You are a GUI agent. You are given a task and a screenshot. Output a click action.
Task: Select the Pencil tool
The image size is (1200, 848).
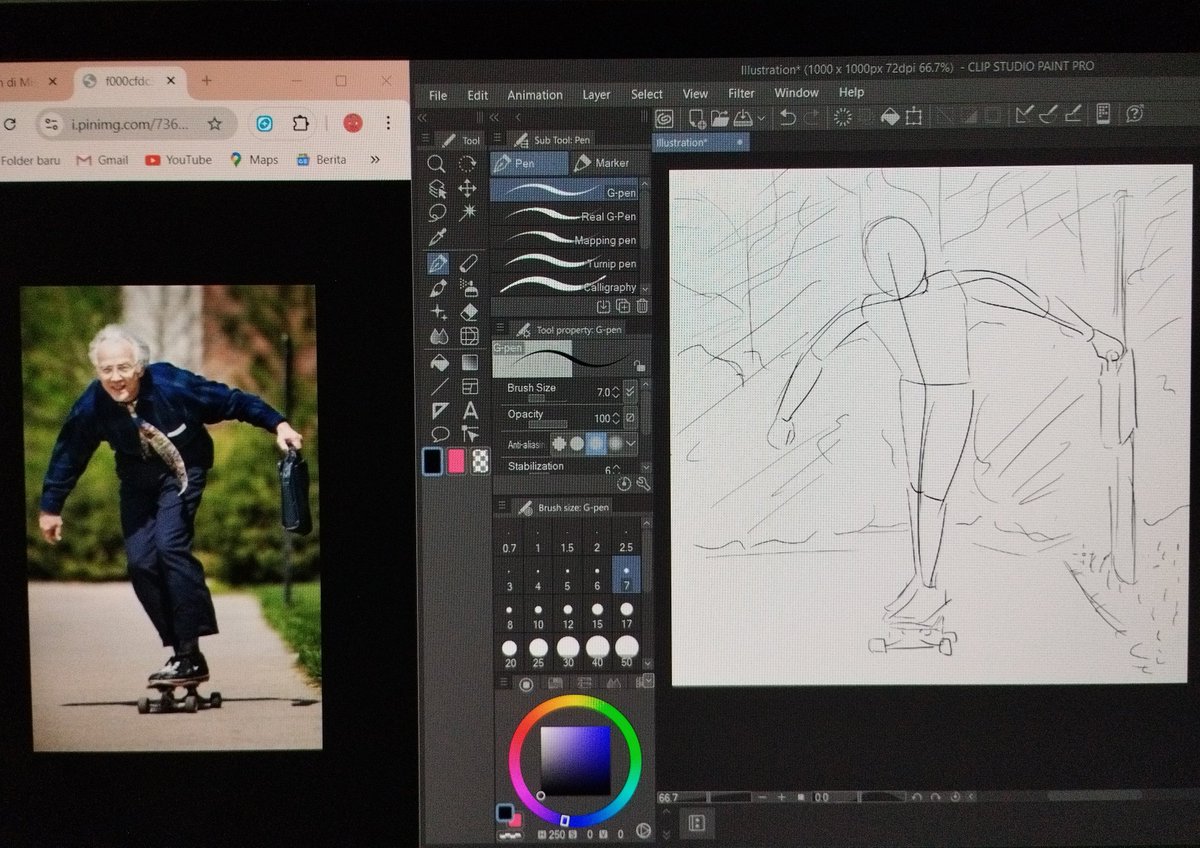coord(468,263)
